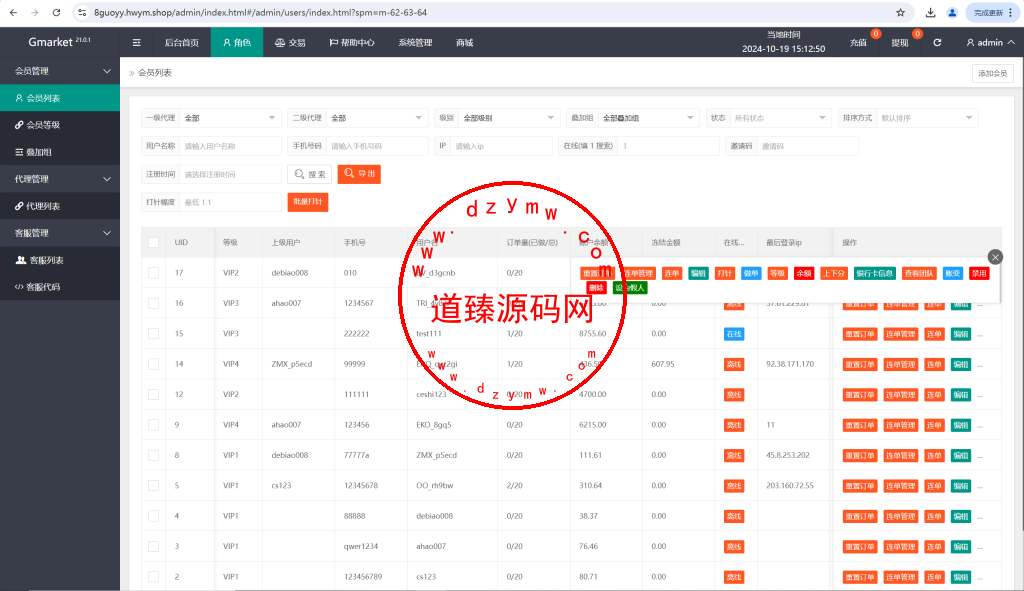Open the 排序方式 sort dropdown

coord(927,118)
